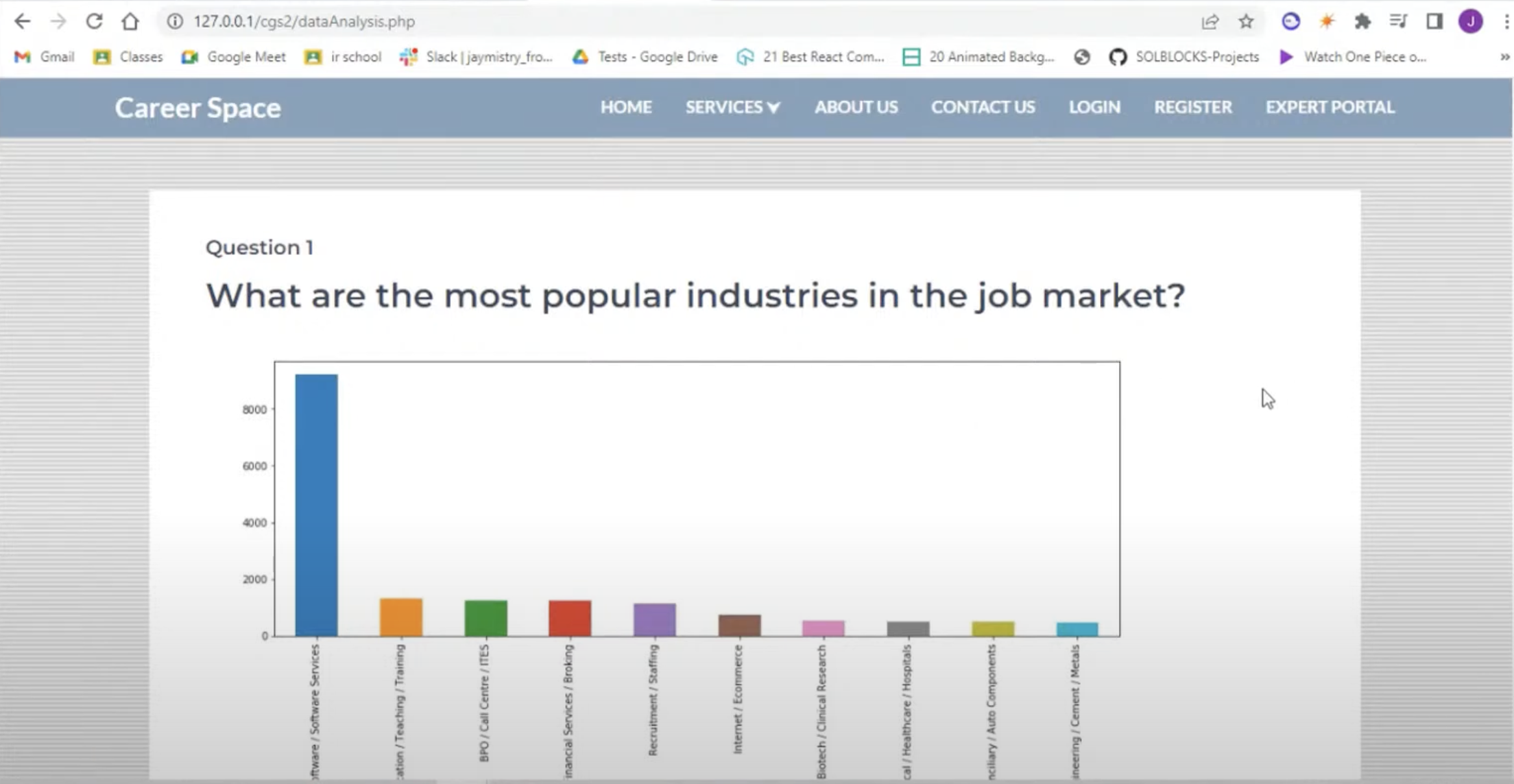Click the REGISTER nav link

coord(1192,107)
